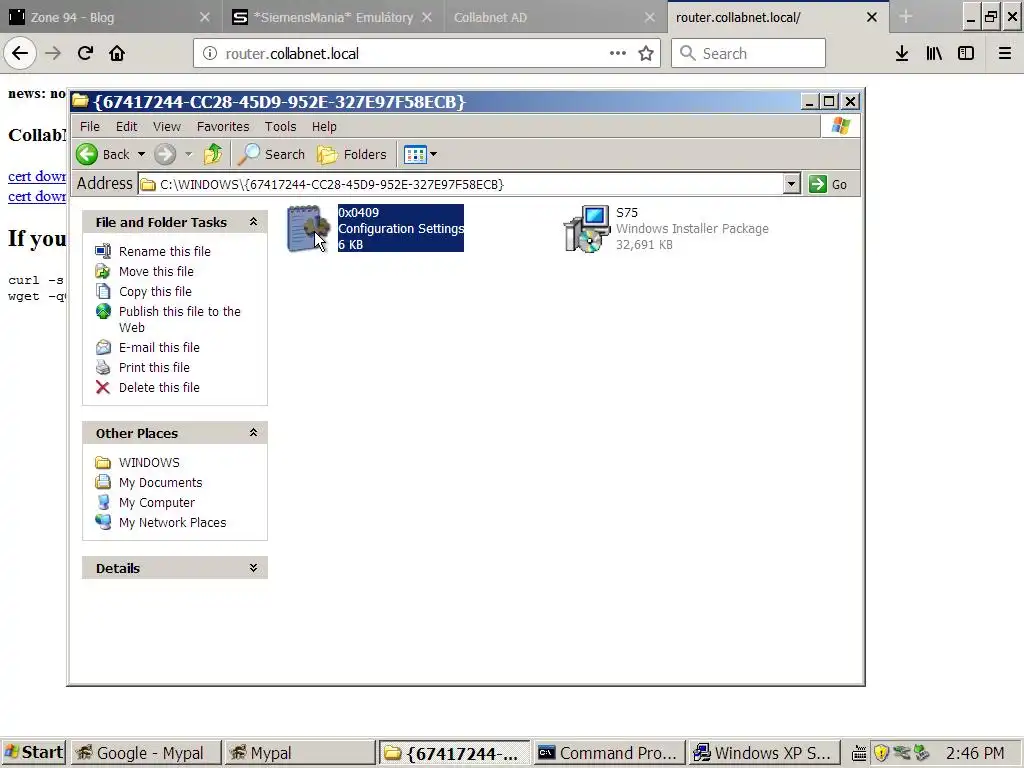Reload the browser page
This screenshot has width=1024, height=768.
(x=85, y=53)
